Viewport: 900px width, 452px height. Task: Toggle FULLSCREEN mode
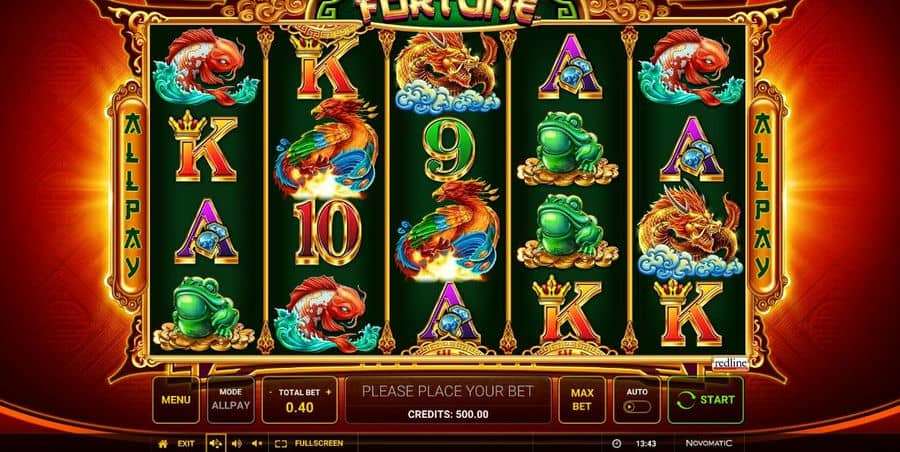[x=309, y=443]
